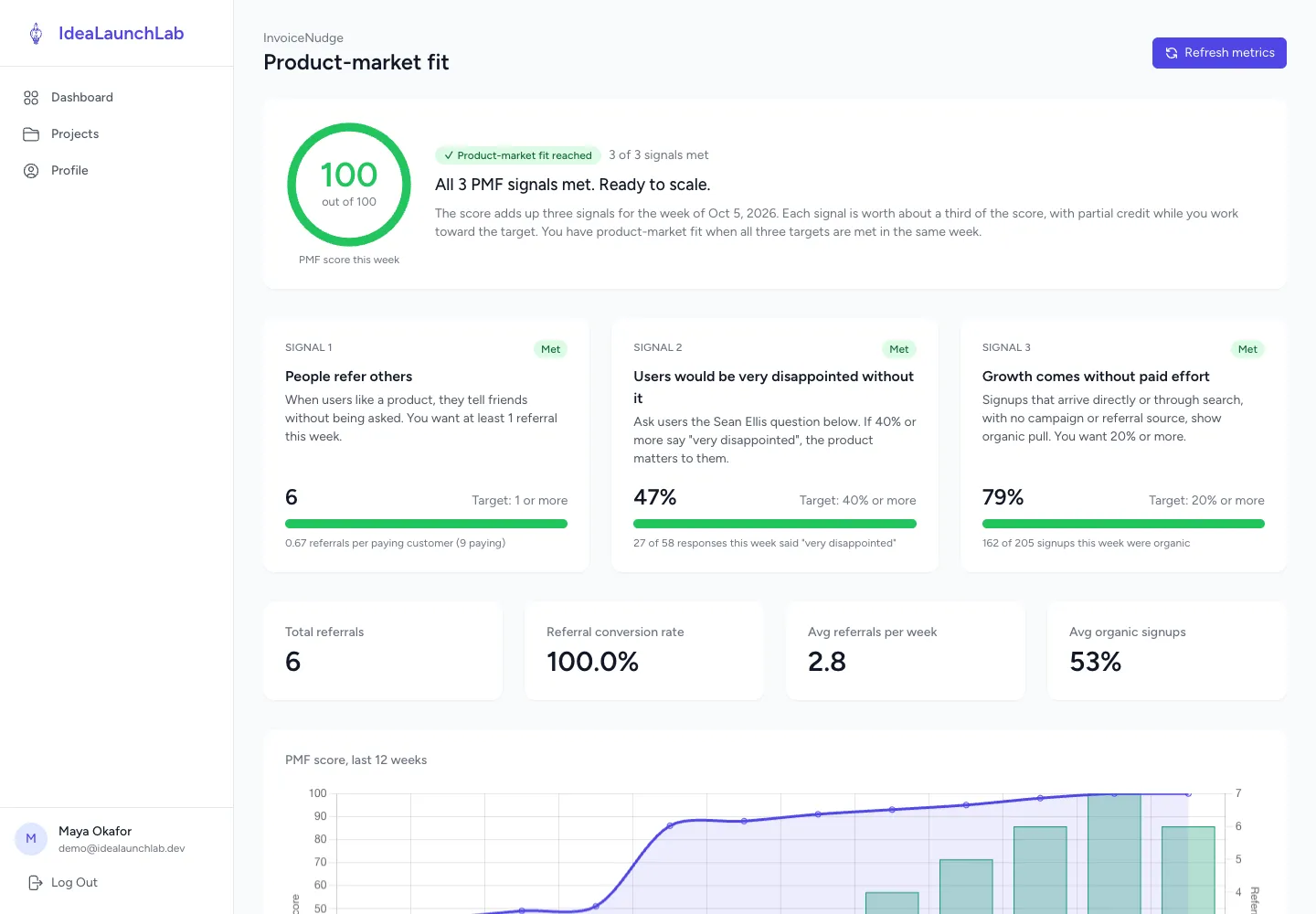The width and height of the screenshot is (1316, 914).
Task: Click the demo@idealaunchlab.dev email text
Action: point(122,848)
